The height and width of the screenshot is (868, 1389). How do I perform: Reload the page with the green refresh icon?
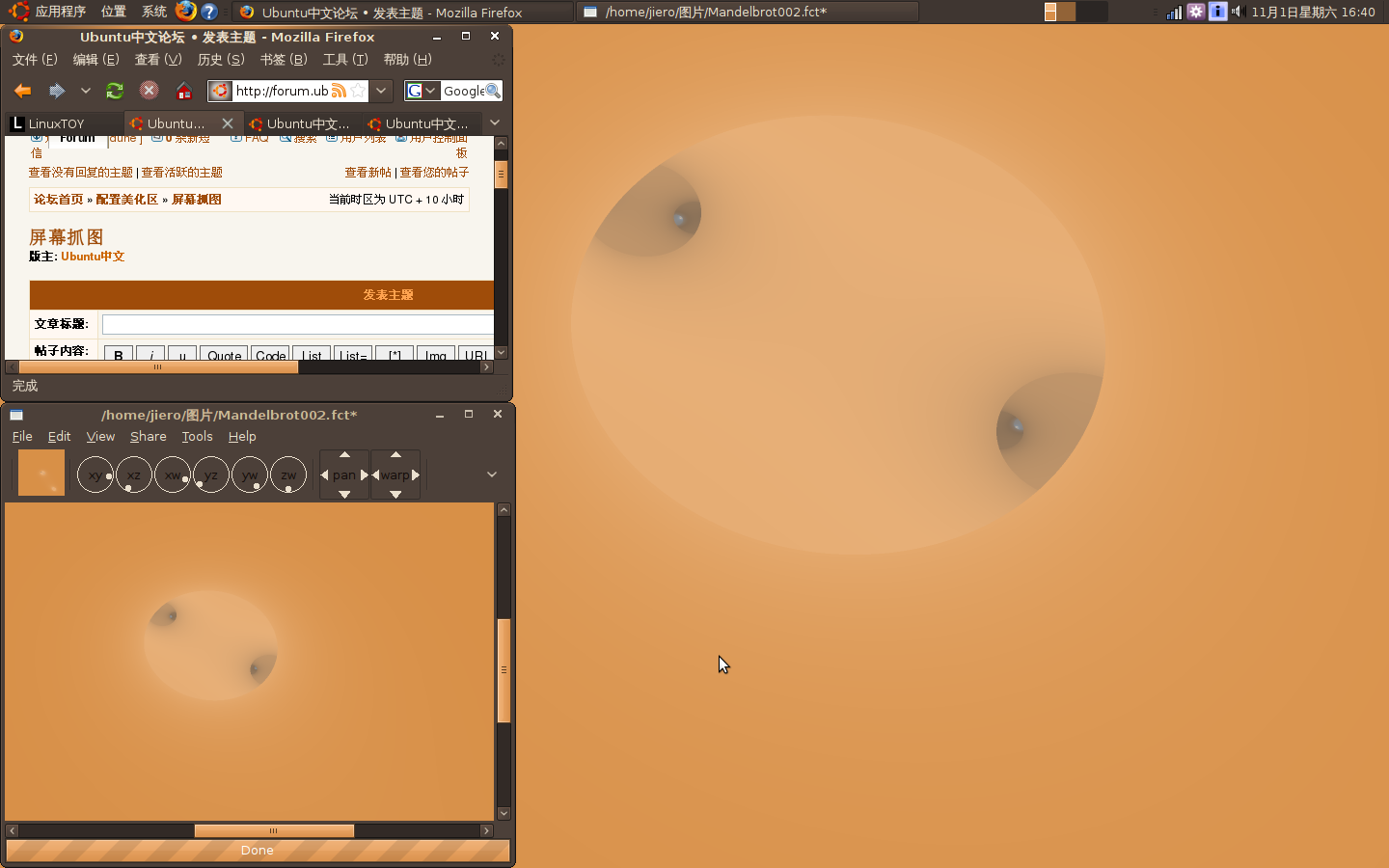[115, 91]
